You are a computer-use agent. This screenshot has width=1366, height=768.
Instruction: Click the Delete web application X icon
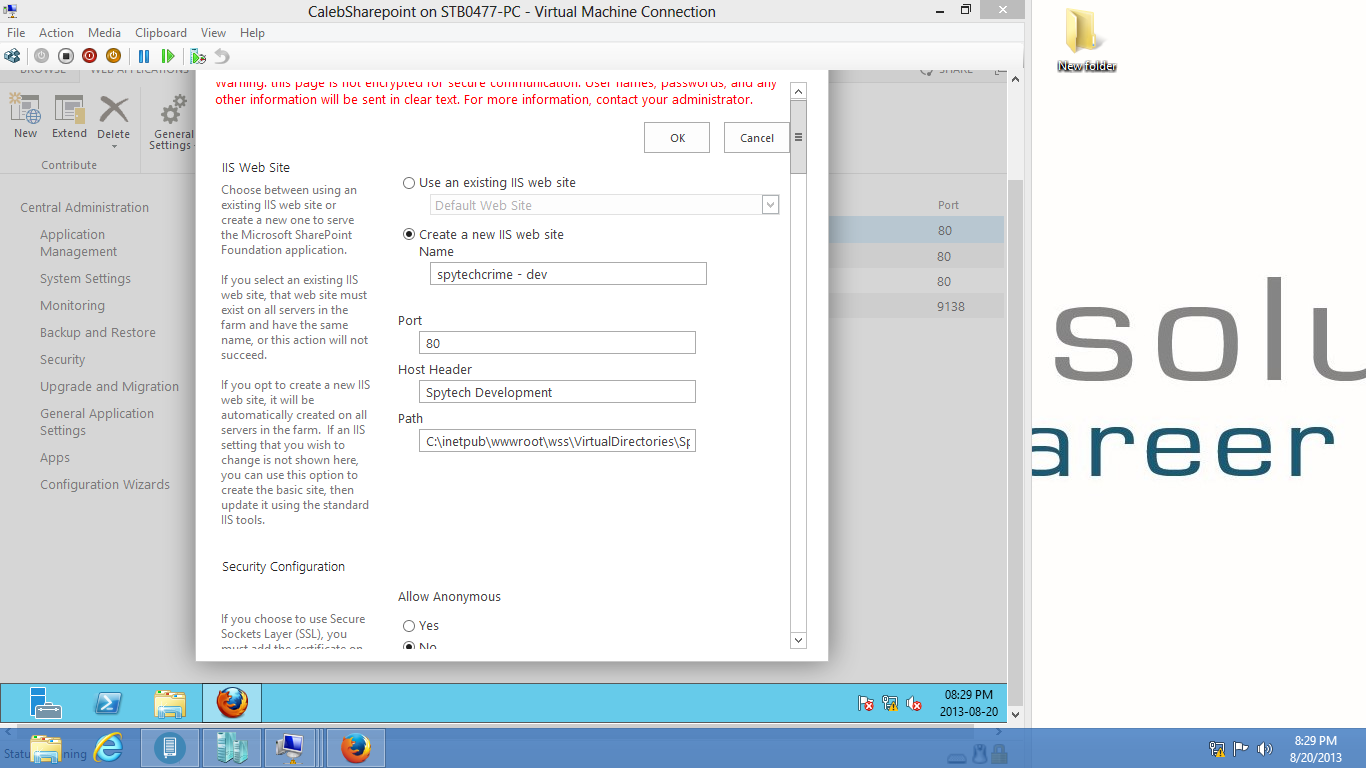pos(113,110)
